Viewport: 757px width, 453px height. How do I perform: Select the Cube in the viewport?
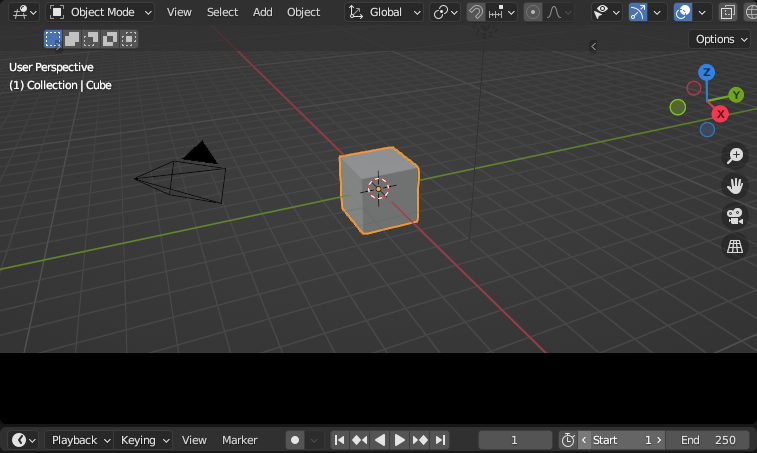[379, 190]
